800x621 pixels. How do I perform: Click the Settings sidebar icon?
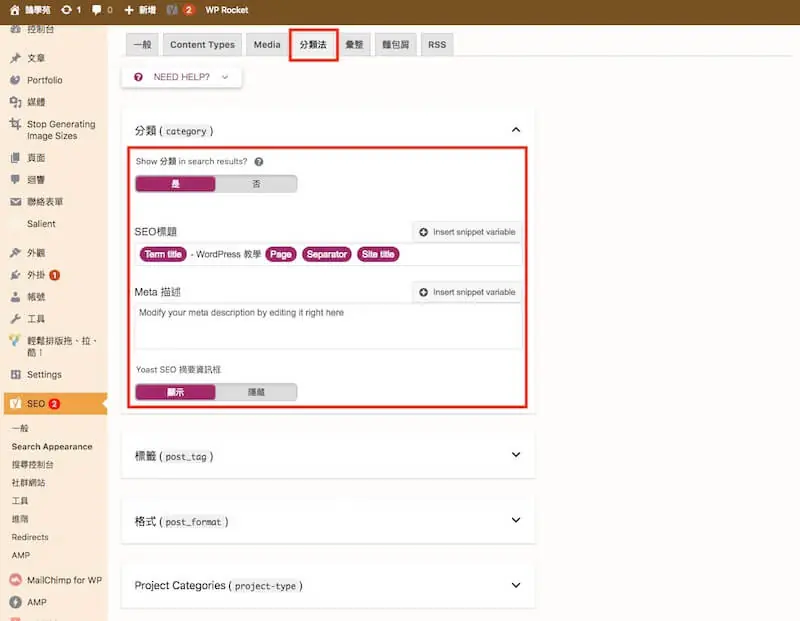(16, 375)
